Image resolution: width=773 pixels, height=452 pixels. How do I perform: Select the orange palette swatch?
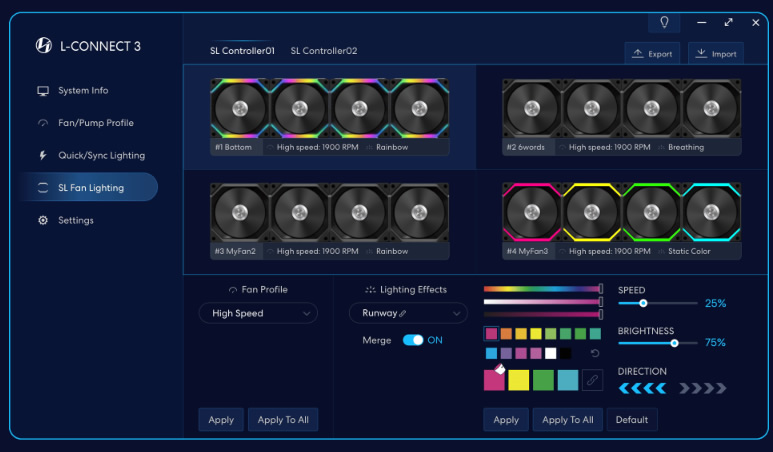click(506, 334)
